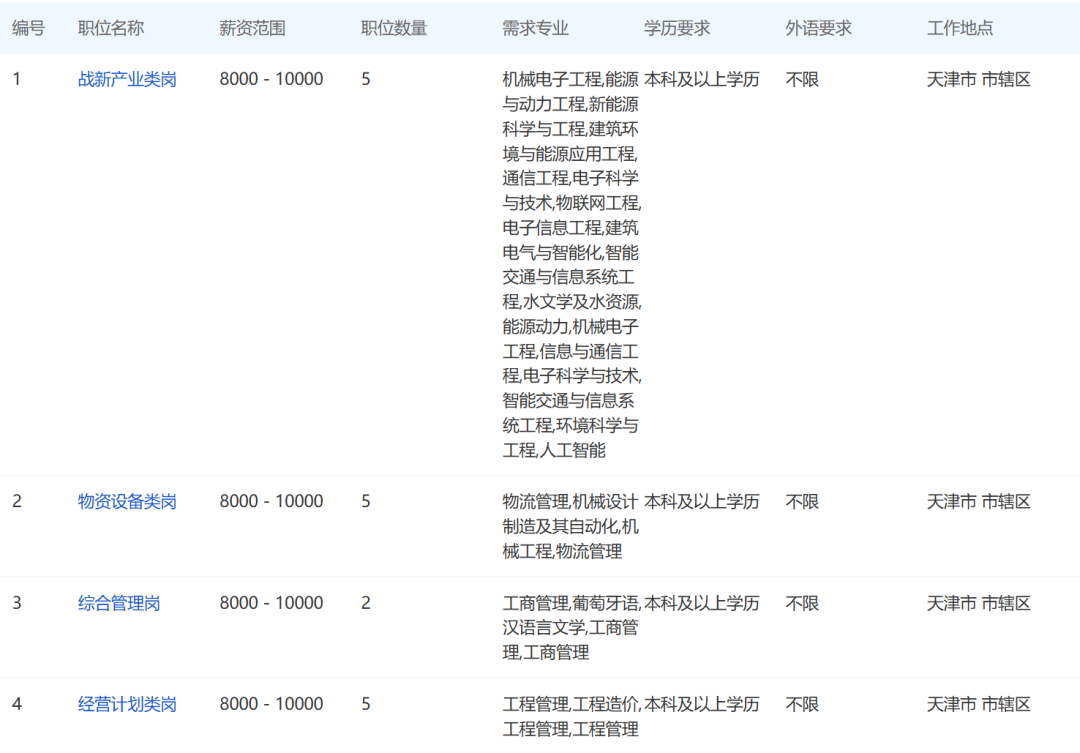Click 天津市 市辖区 in 经营计划类岗 row
Viewport: 1080px width, 753px height.
[x=979, y=704]
